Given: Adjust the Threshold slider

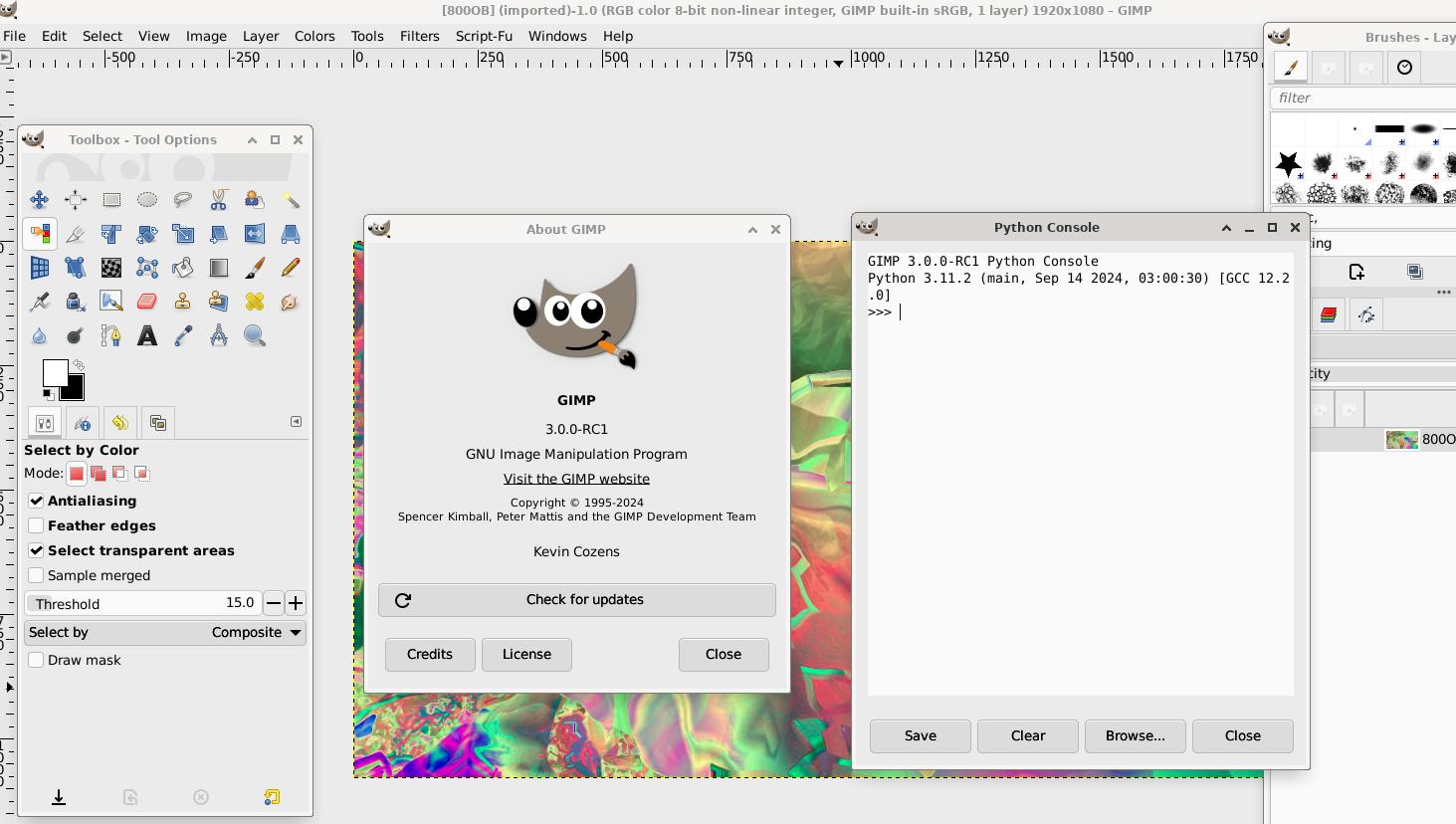Looking at the screenshot, I should coord(142,603).
